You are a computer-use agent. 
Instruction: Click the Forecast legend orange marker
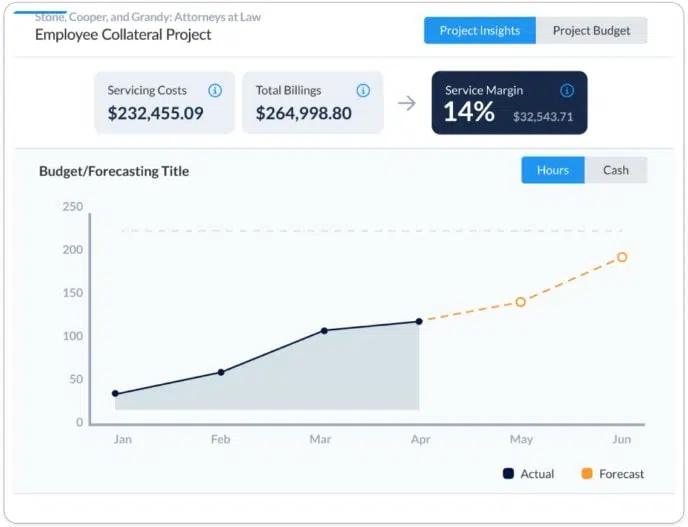(586, 474)
